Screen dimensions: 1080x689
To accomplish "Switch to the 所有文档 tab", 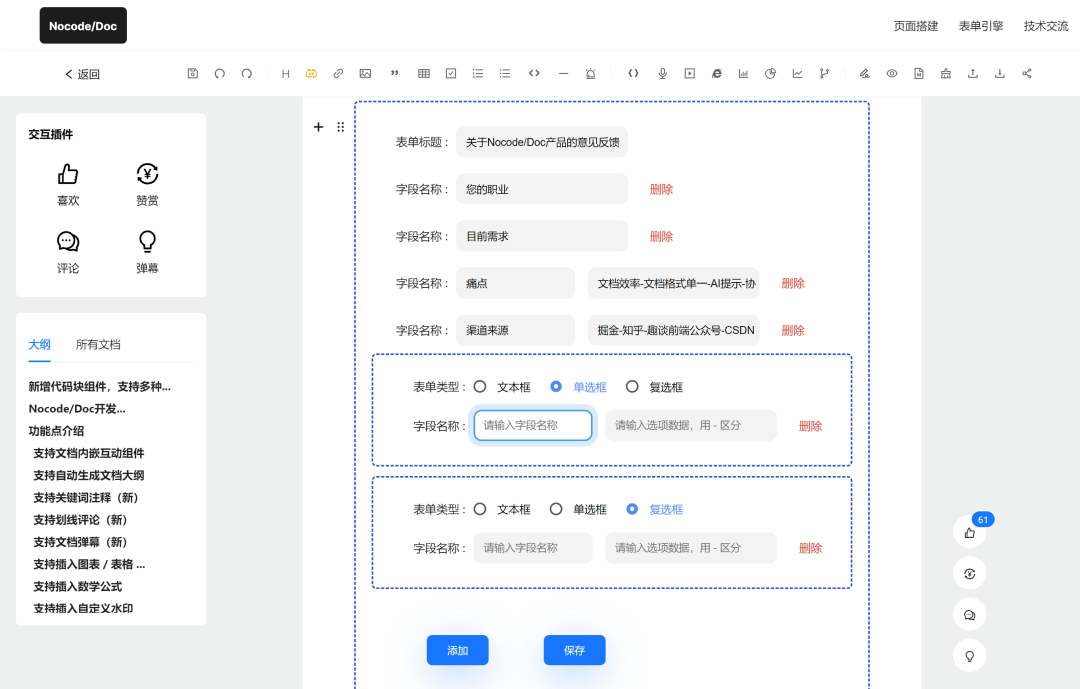I will point(98,344).
